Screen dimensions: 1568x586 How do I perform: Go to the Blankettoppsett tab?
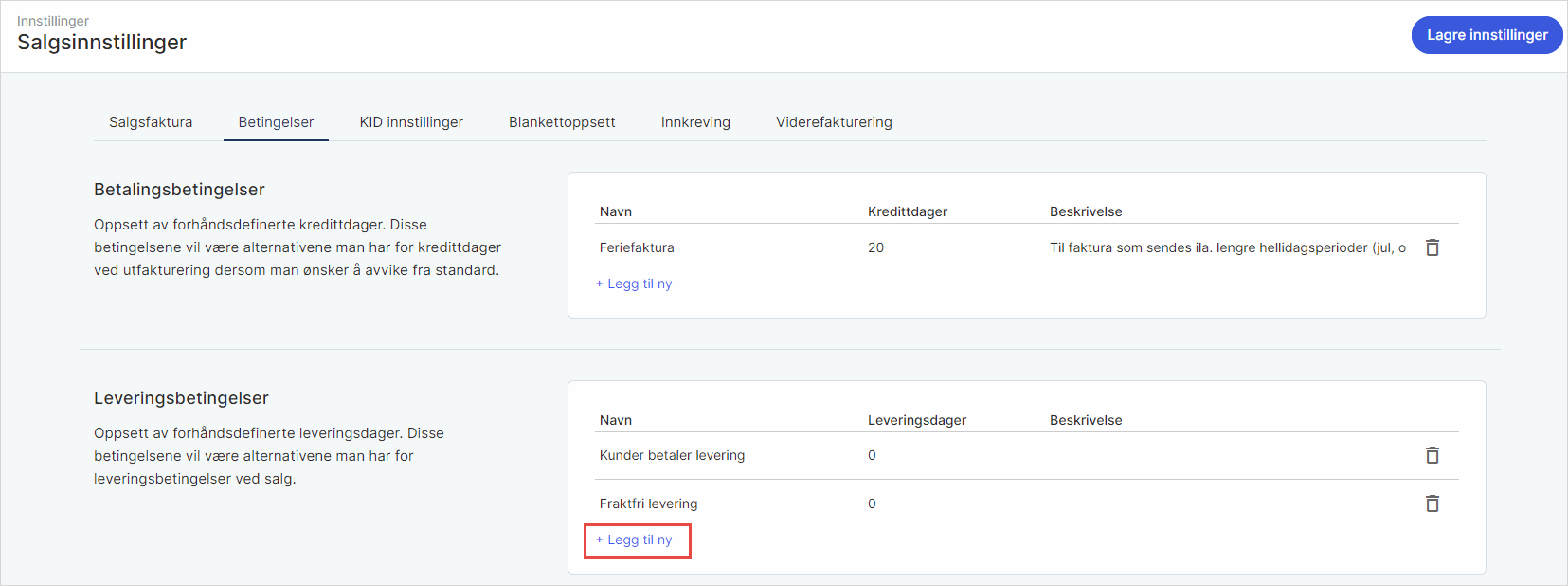coord(562,122)
